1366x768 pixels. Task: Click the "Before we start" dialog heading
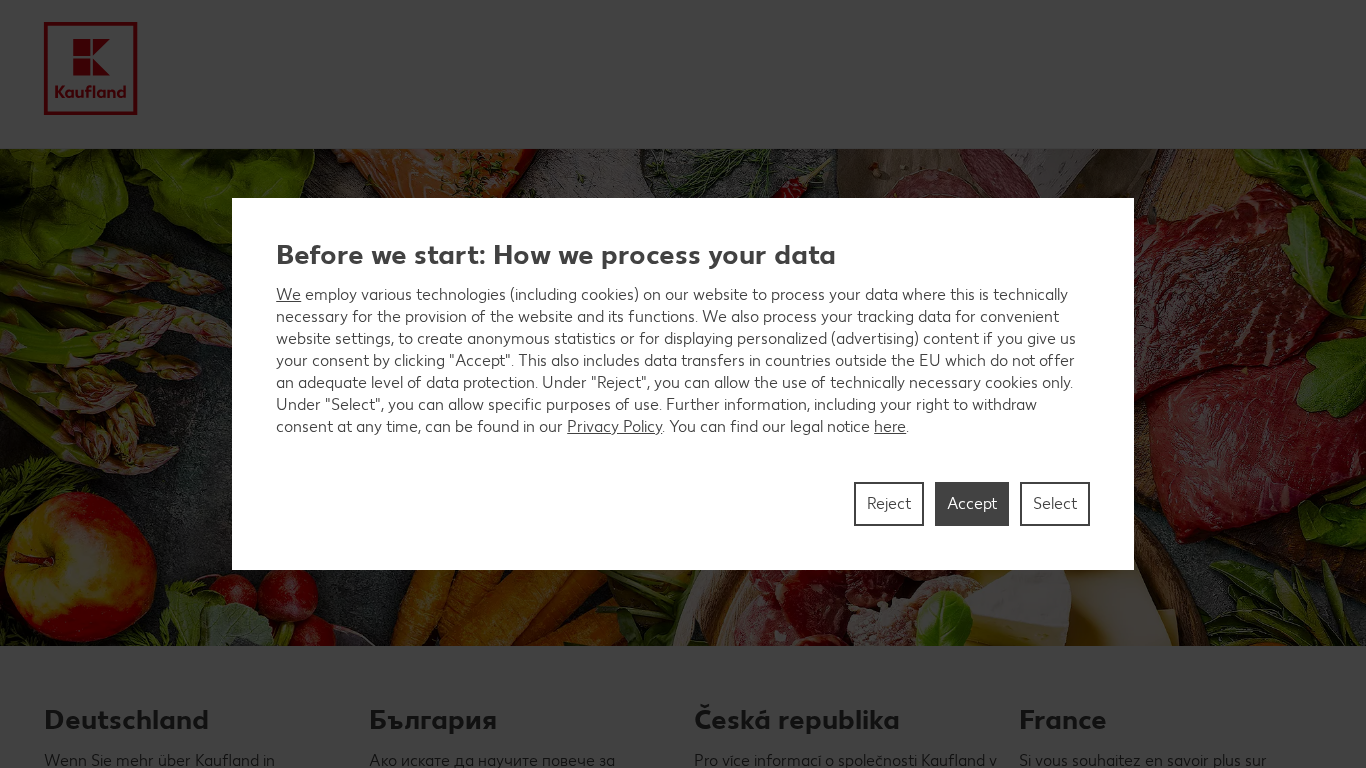(555, 255)
